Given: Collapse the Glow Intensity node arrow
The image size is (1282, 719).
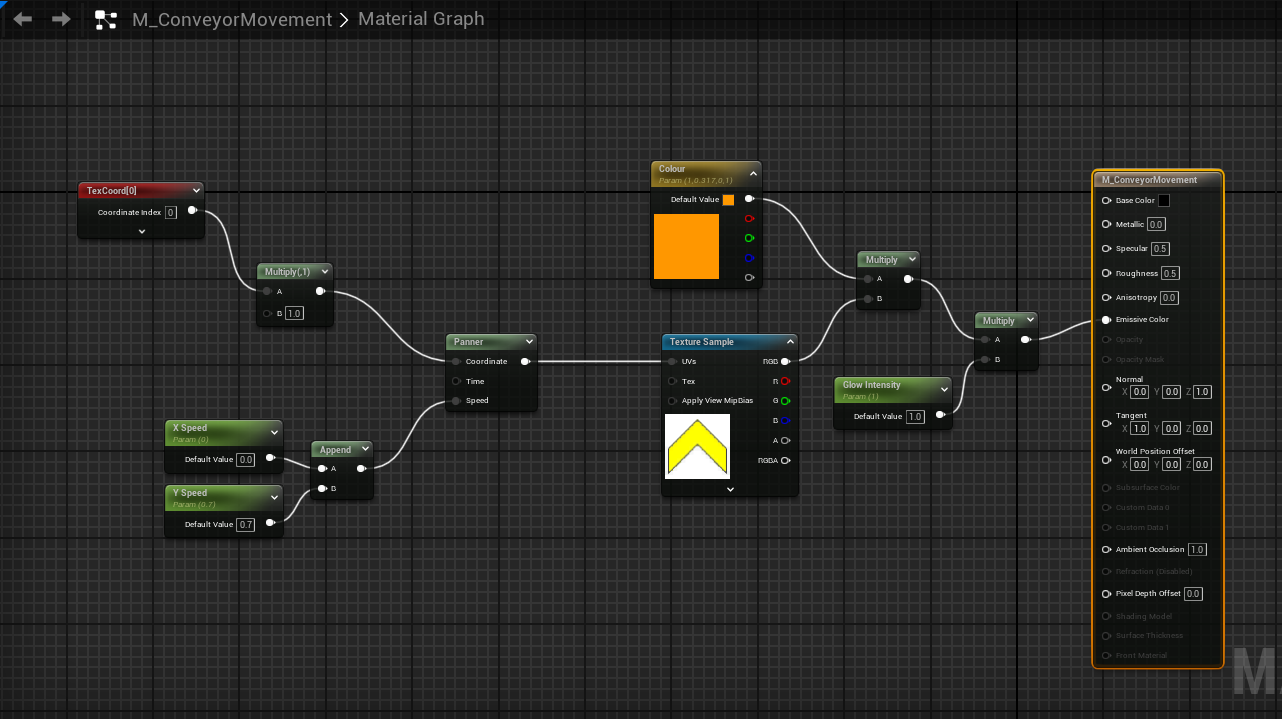Looking at the screenshot, I should (942, 389).
